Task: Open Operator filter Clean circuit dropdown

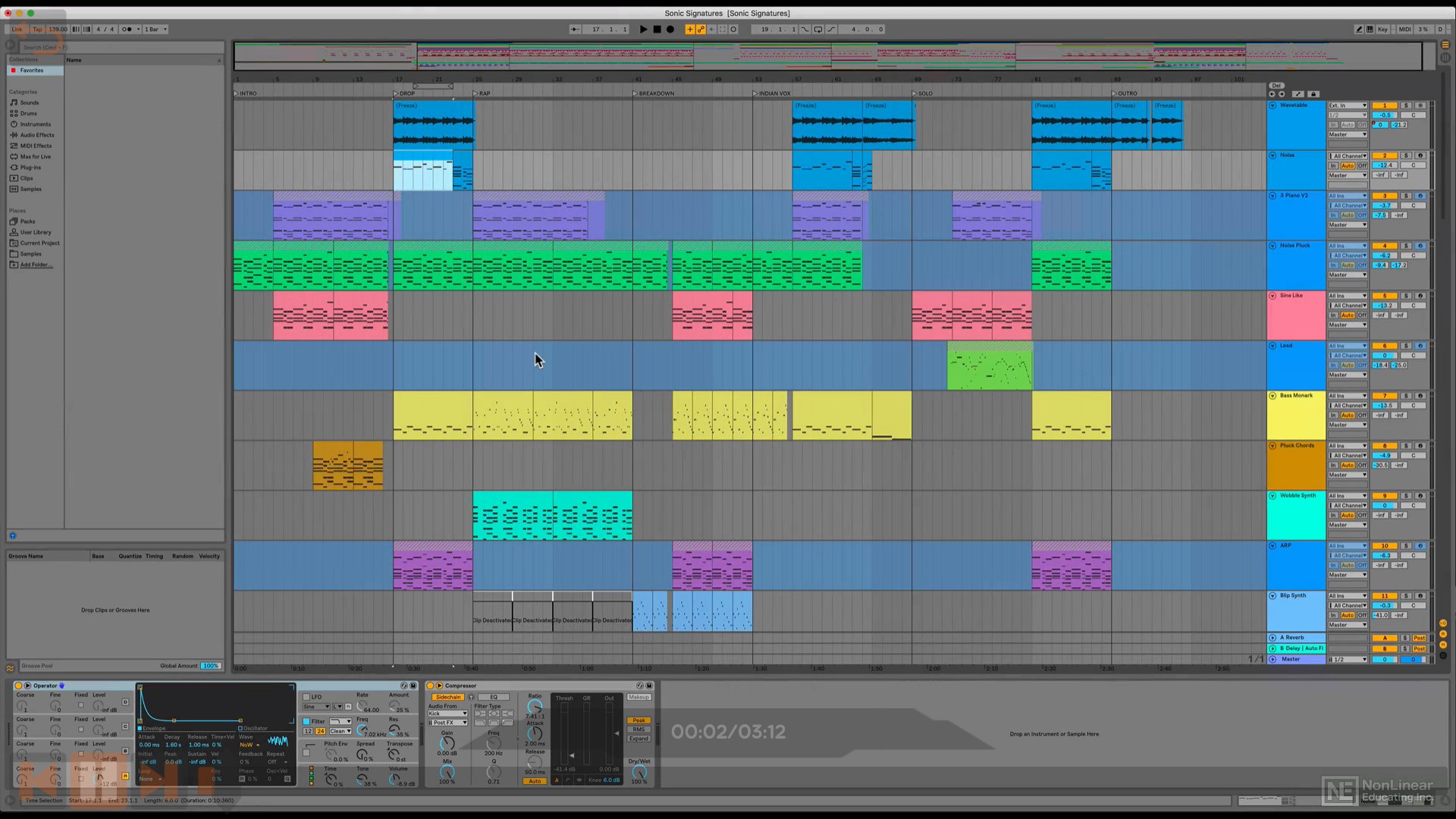Action: 340,731
